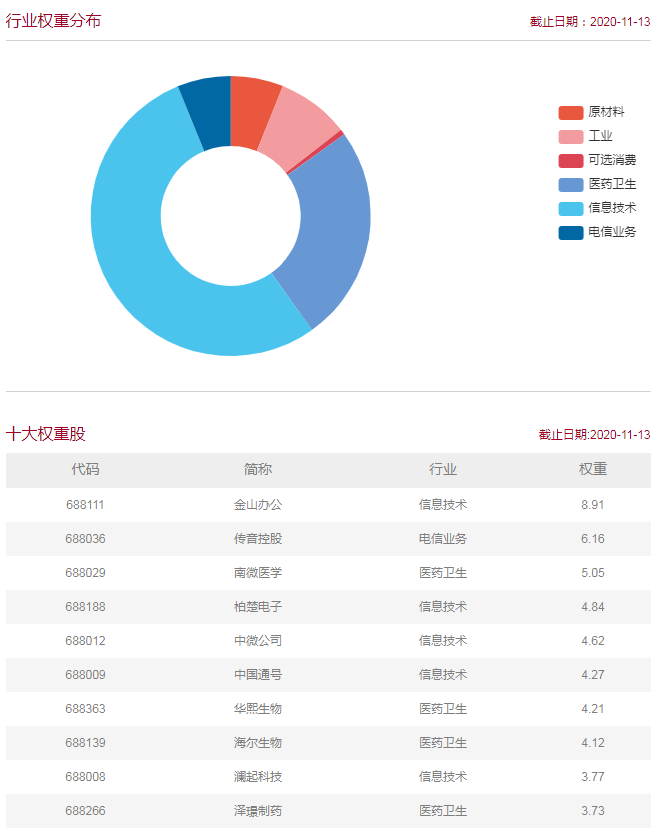Click stock name 中国通号

258,675
